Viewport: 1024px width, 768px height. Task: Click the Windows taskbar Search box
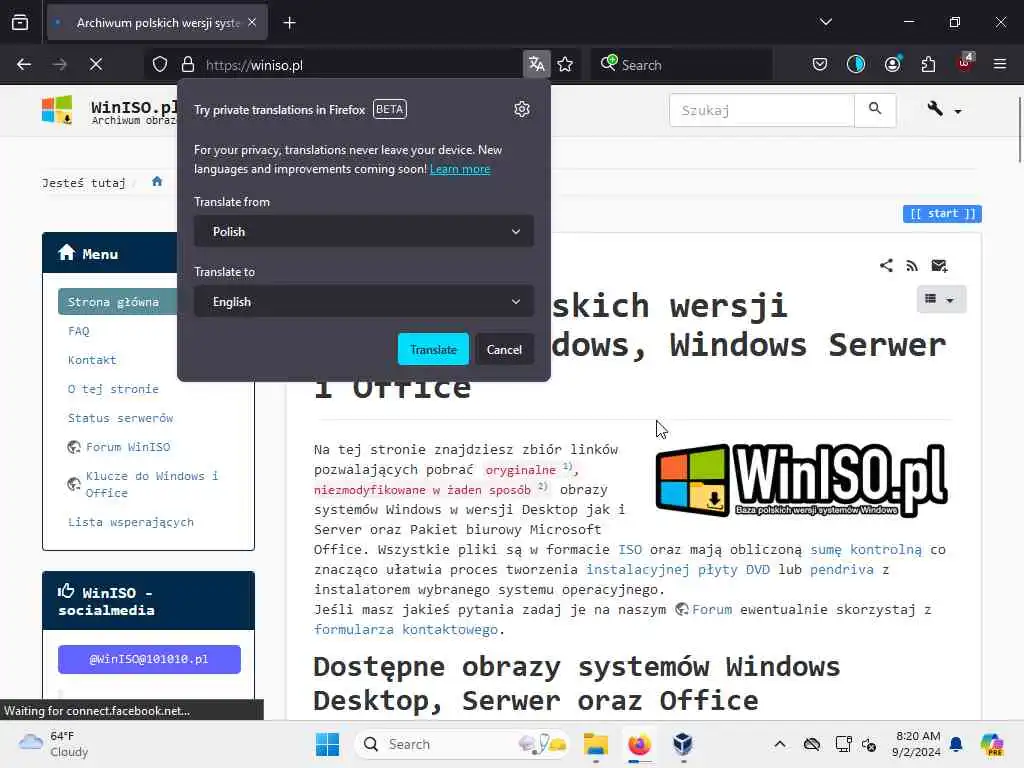pos(462,744)
